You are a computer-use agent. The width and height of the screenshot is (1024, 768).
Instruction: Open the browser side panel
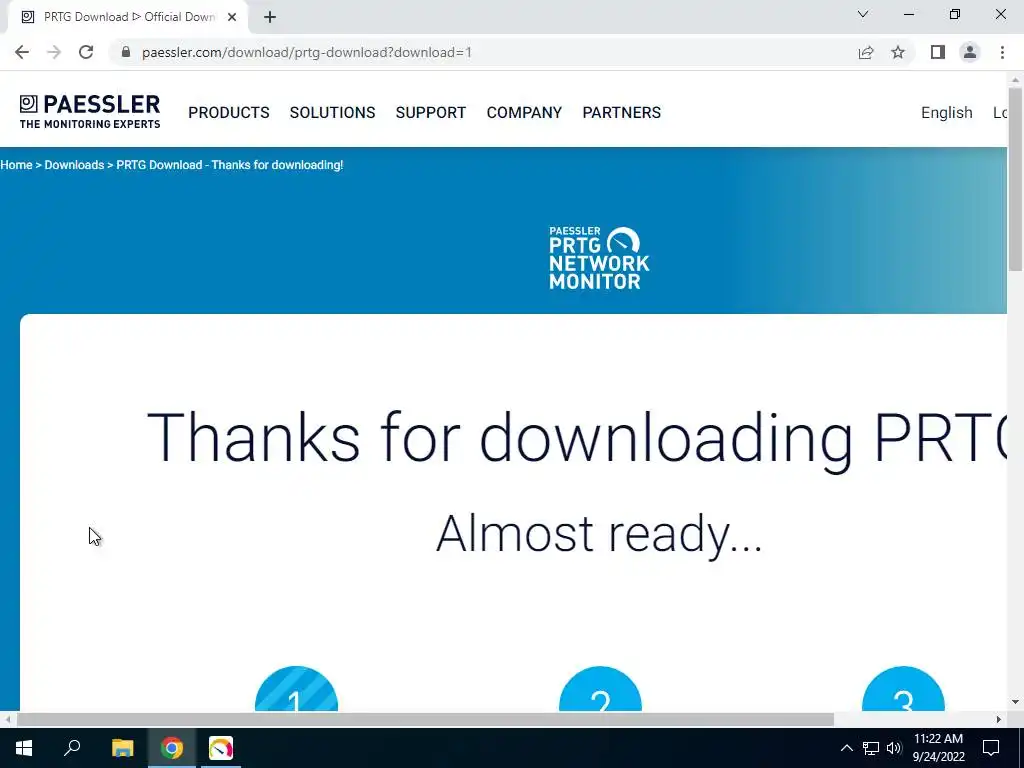pos(938,52)
